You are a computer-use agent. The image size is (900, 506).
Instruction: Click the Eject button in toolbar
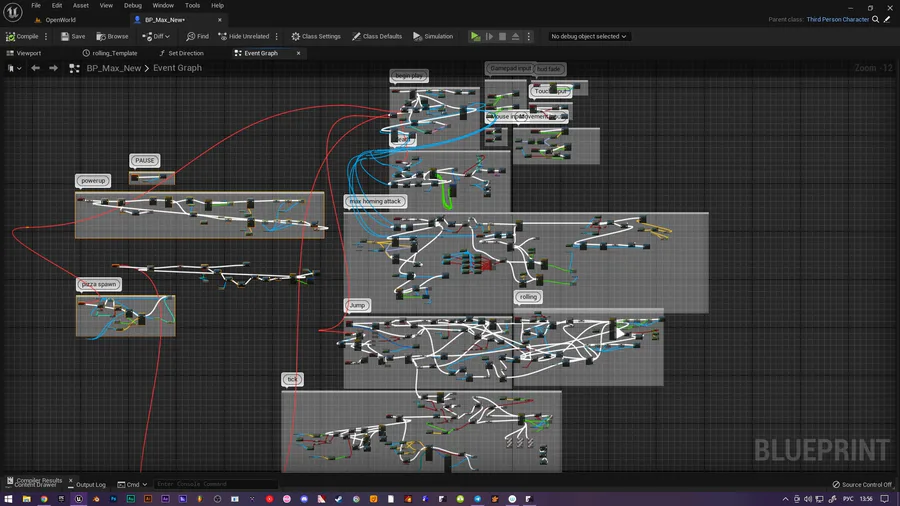515,36
